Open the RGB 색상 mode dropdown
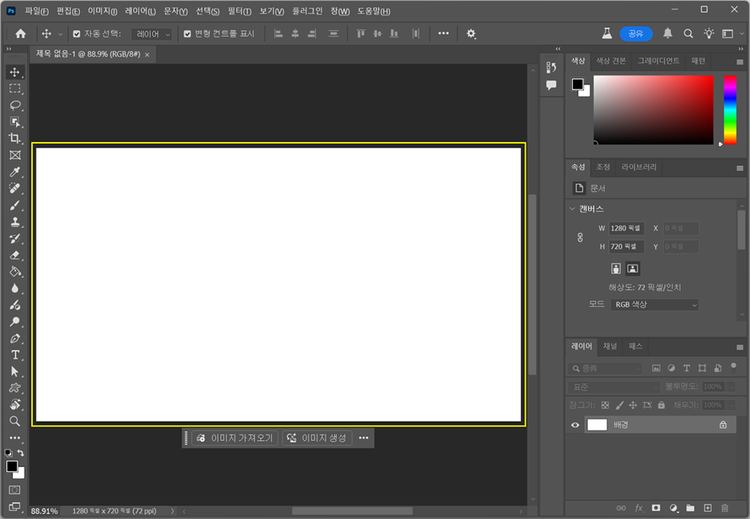 [x=655, y=305]
